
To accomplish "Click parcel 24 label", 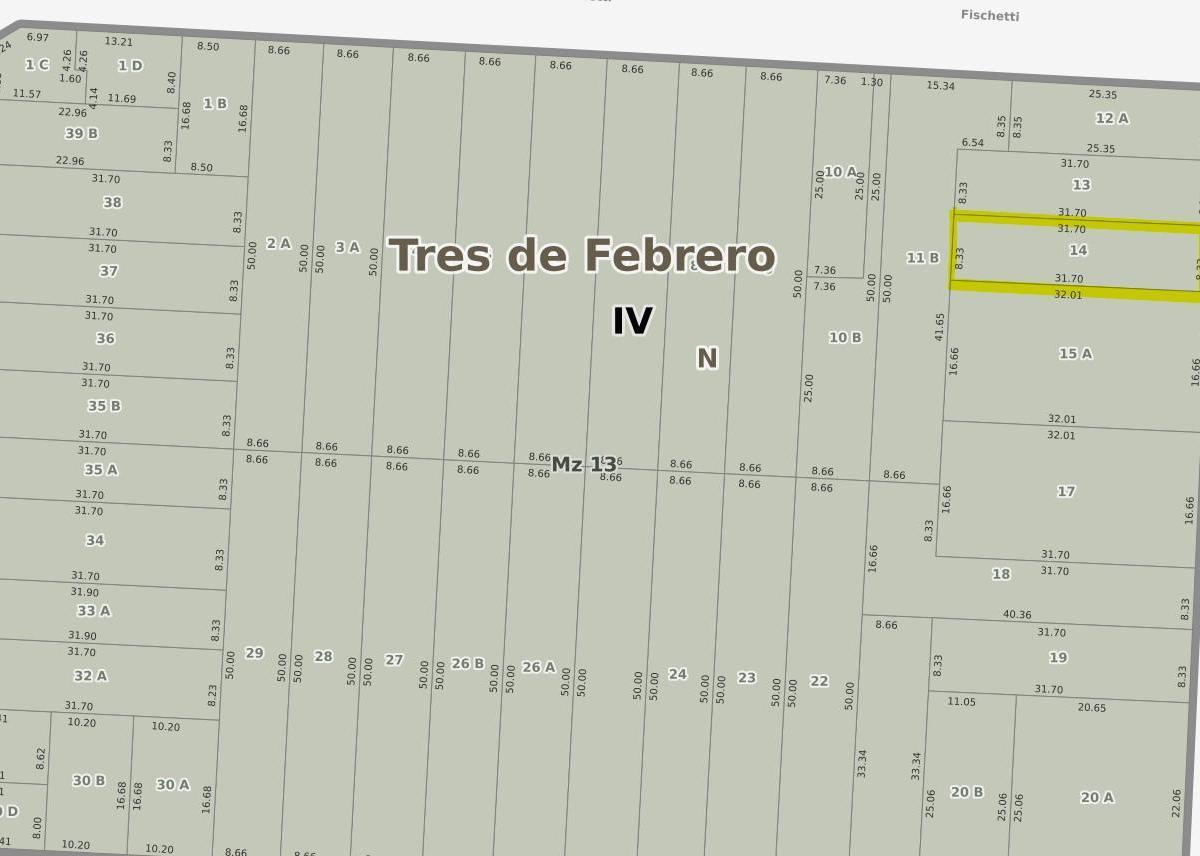I will 677,674.
